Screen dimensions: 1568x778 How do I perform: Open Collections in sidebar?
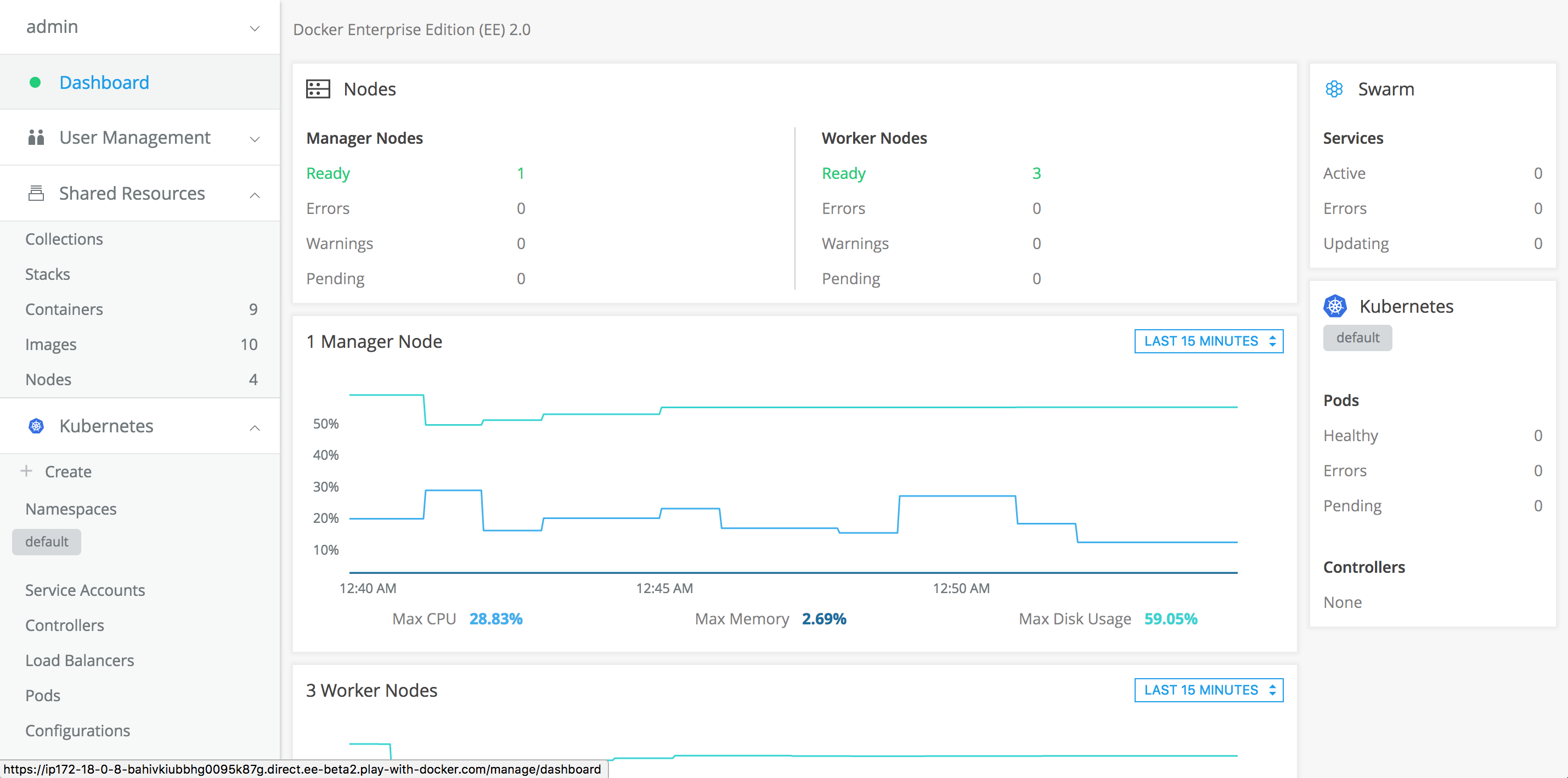point(64,239)
